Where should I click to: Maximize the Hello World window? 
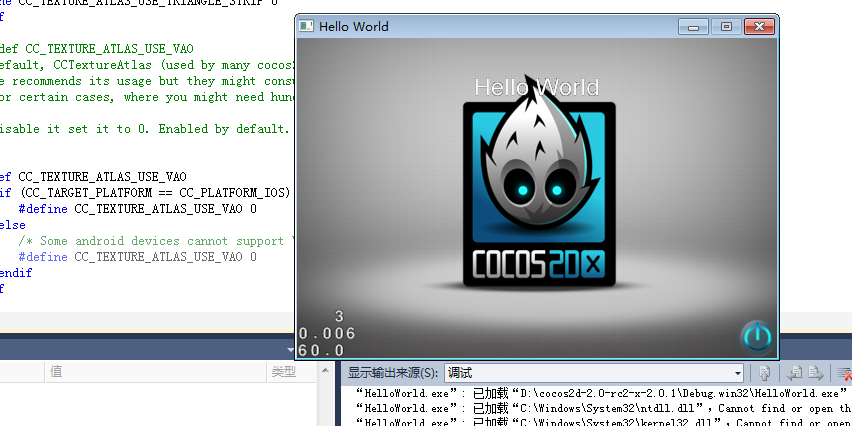point(726,27)
